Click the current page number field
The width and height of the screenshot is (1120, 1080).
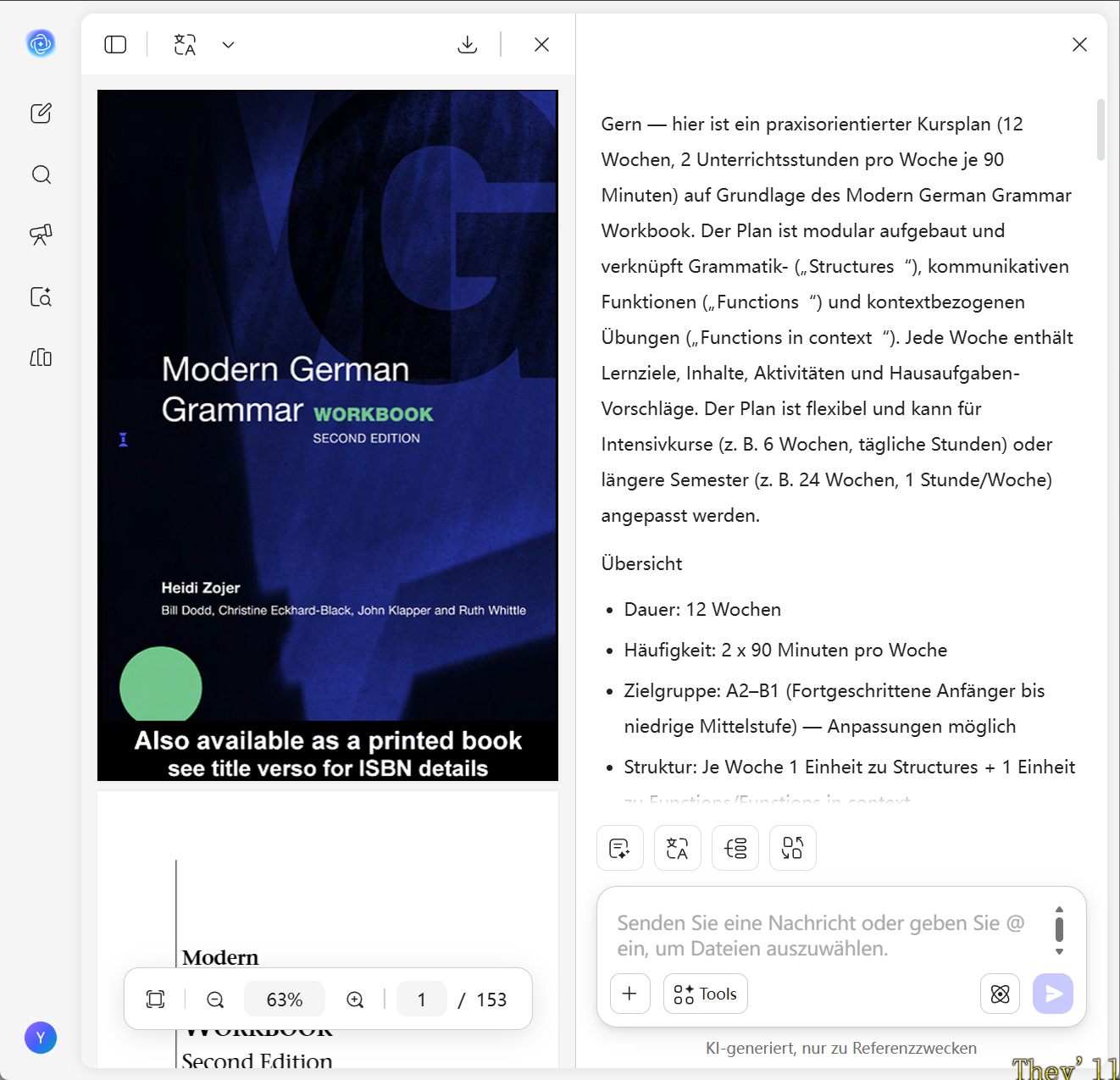[422, 1000]
